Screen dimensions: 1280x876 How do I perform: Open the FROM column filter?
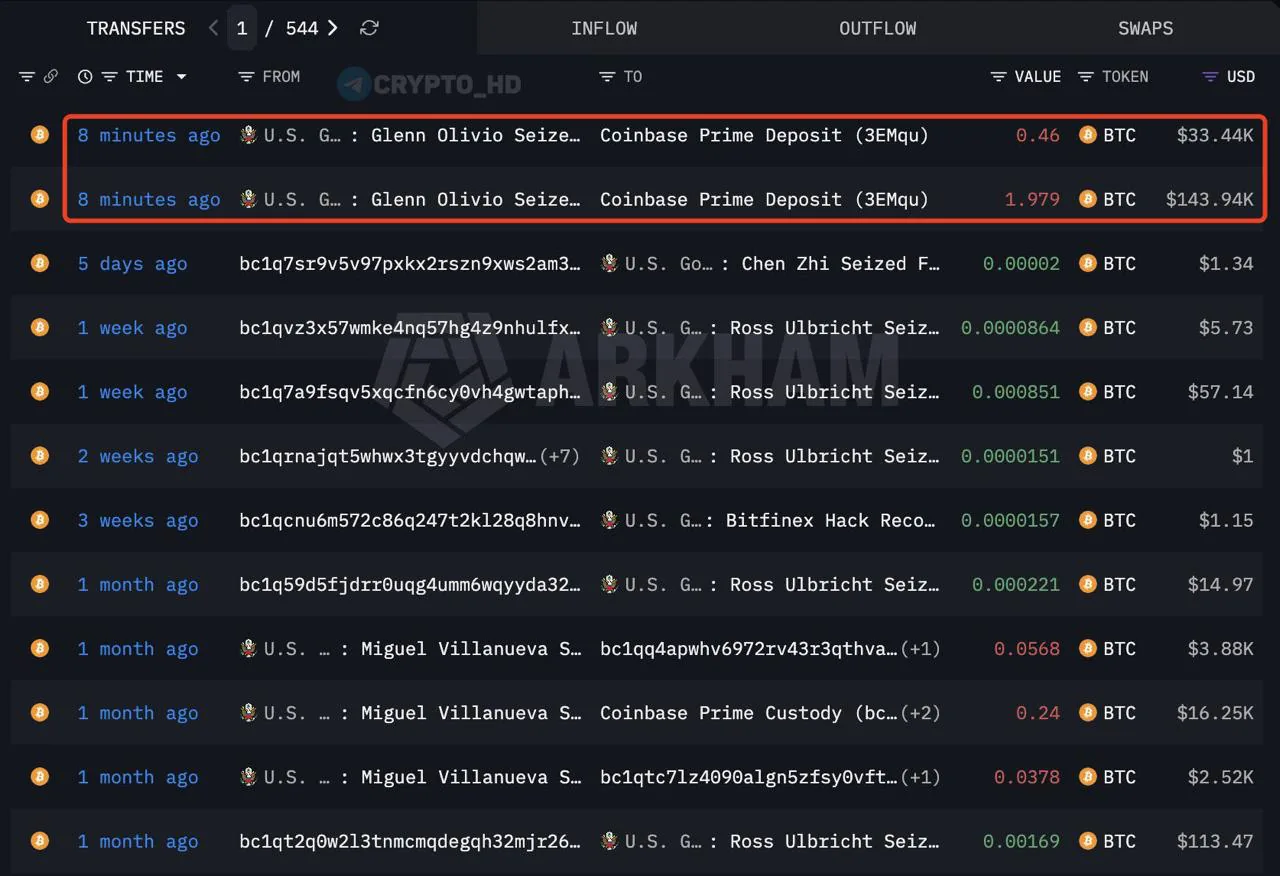tap(246, 77)
